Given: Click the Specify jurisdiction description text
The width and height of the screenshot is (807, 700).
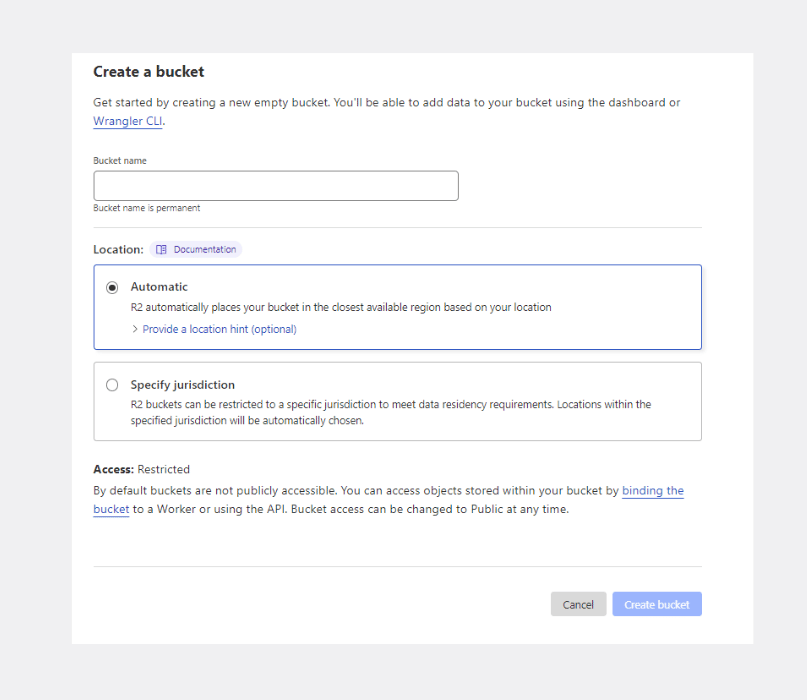Looking at the screenshot, I should tap(391, 412).
